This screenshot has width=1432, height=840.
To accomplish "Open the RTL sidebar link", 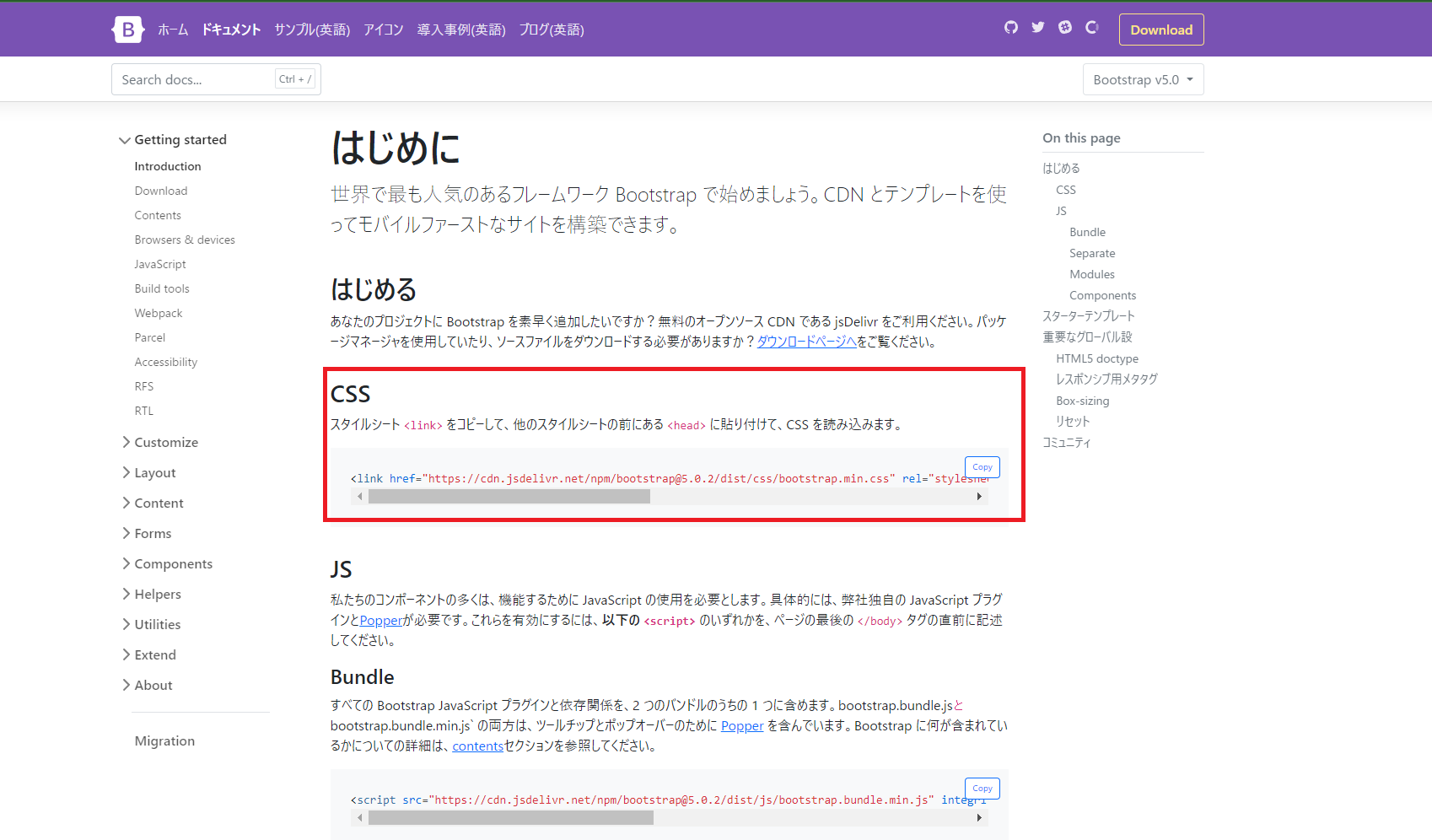I will click(144, 411).
